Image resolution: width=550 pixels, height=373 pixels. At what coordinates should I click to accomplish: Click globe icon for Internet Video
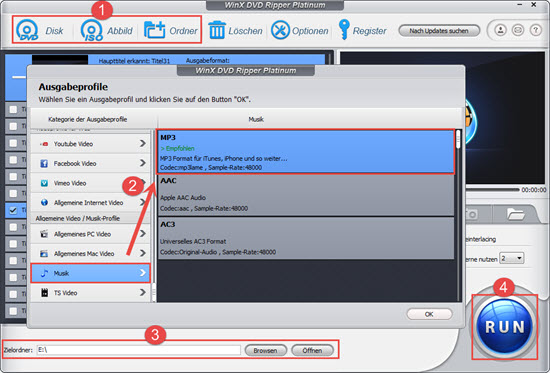[44, 202]
